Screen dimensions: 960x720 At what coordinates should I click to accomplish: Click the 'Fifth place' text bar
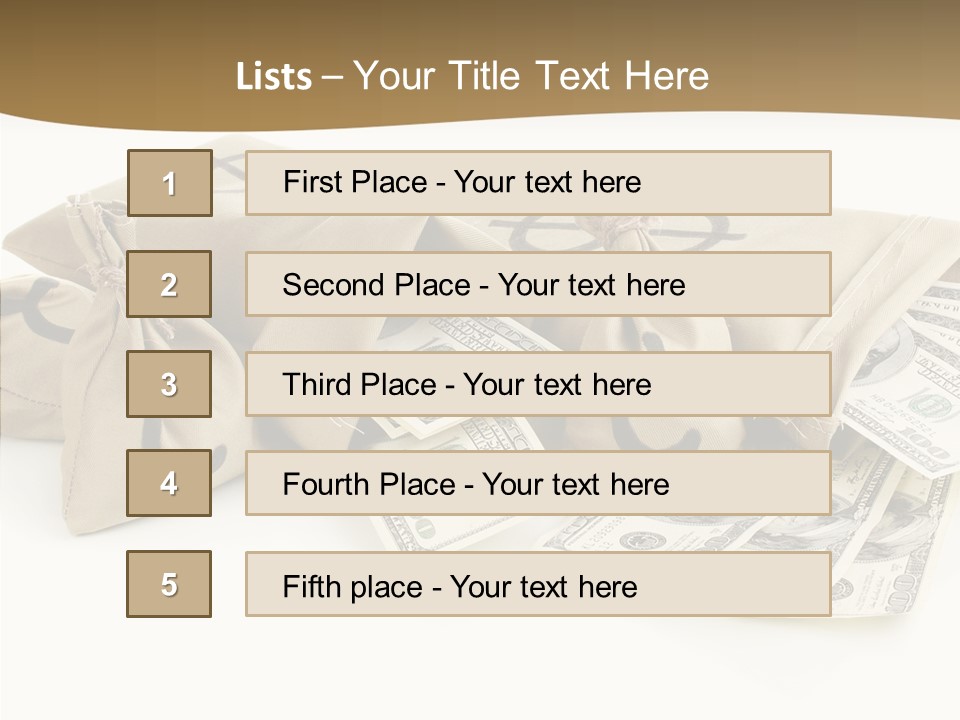coord(538,584)
